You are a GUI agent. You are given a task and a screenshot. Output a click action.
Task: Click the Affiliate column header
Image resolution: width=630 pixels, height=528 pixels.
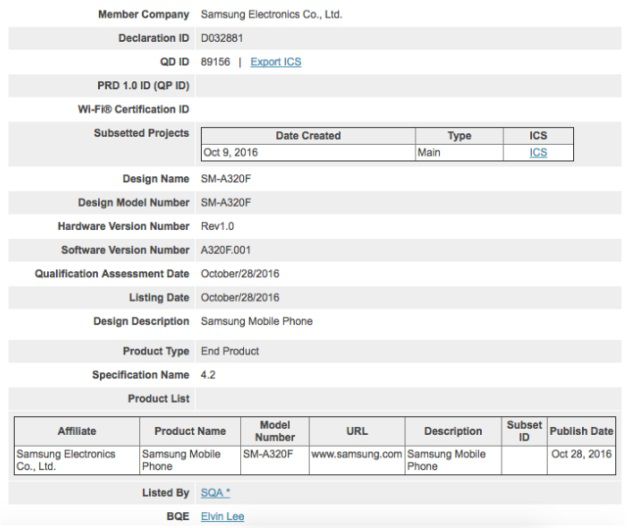tap(77, 431)
